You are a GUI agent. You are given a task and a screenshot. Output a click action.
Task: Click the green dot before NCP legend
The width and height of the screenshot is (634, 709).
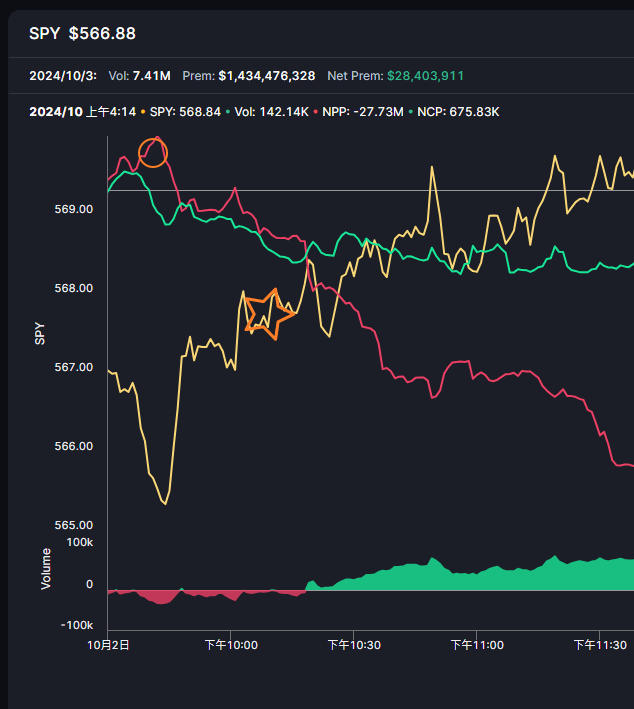click(x=412, y=111)
